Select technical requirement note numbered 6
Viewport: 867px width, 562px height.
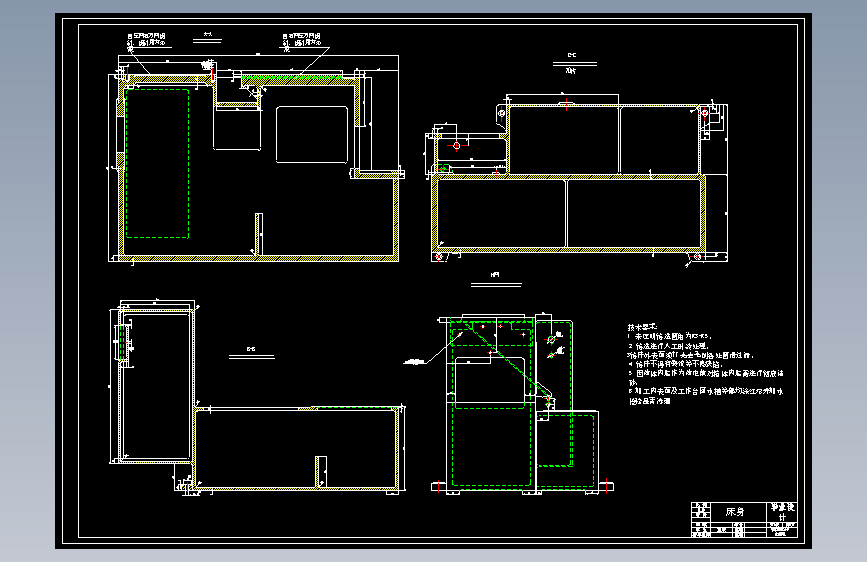click(x=706, y=396)
